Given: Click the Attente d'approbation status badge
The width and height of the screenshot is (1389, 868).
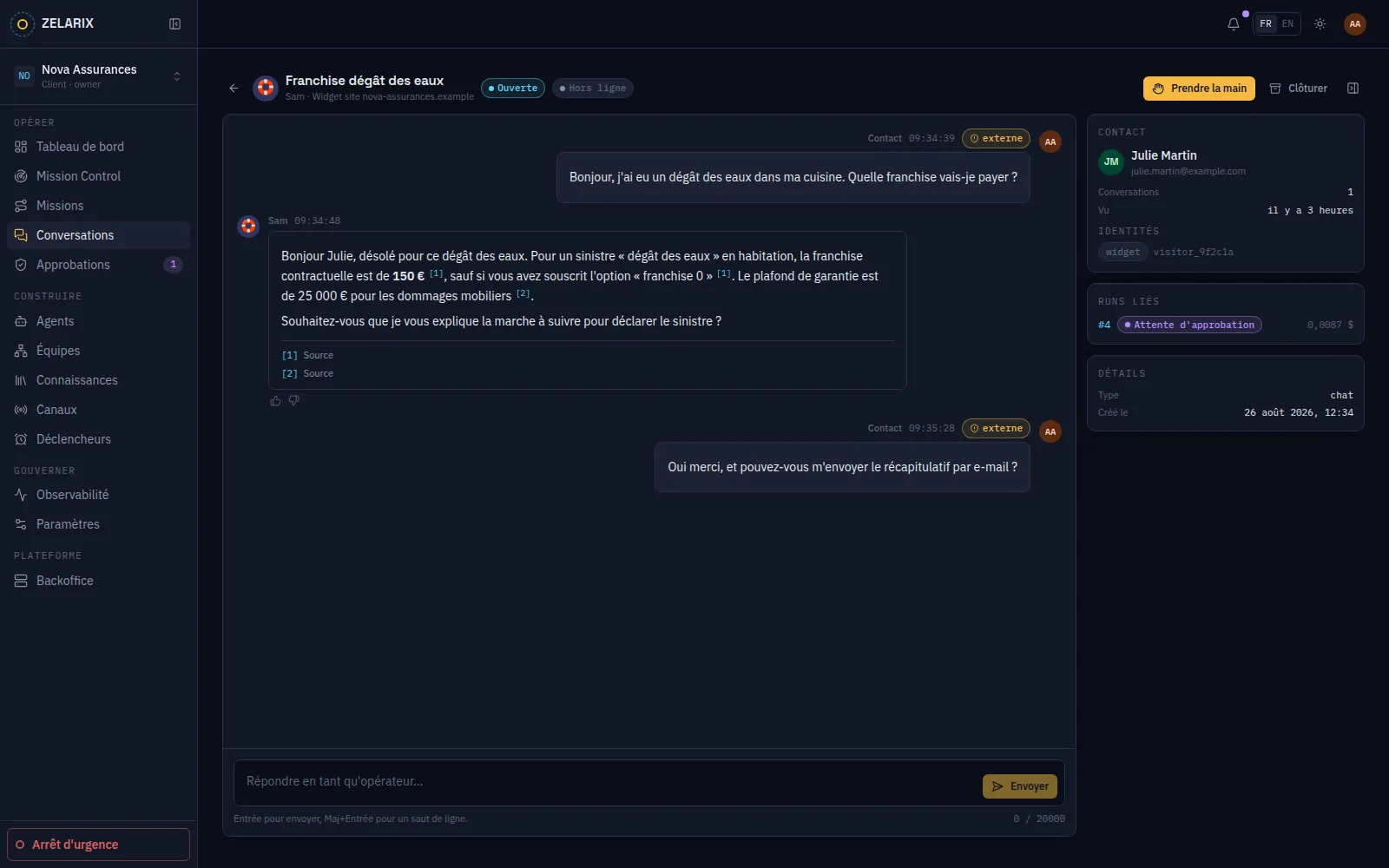Looking at the screenshot, I should [x=1189, y=325].
